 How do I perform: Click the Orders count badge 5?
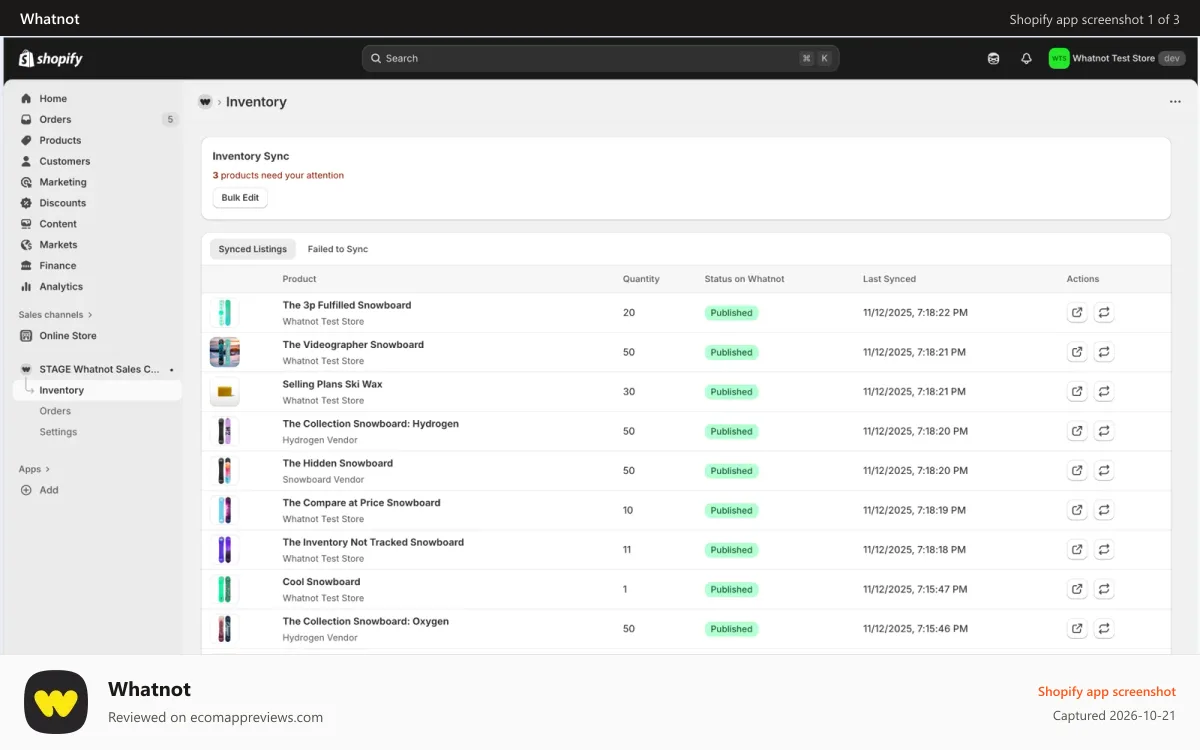[x=170, y=120]
